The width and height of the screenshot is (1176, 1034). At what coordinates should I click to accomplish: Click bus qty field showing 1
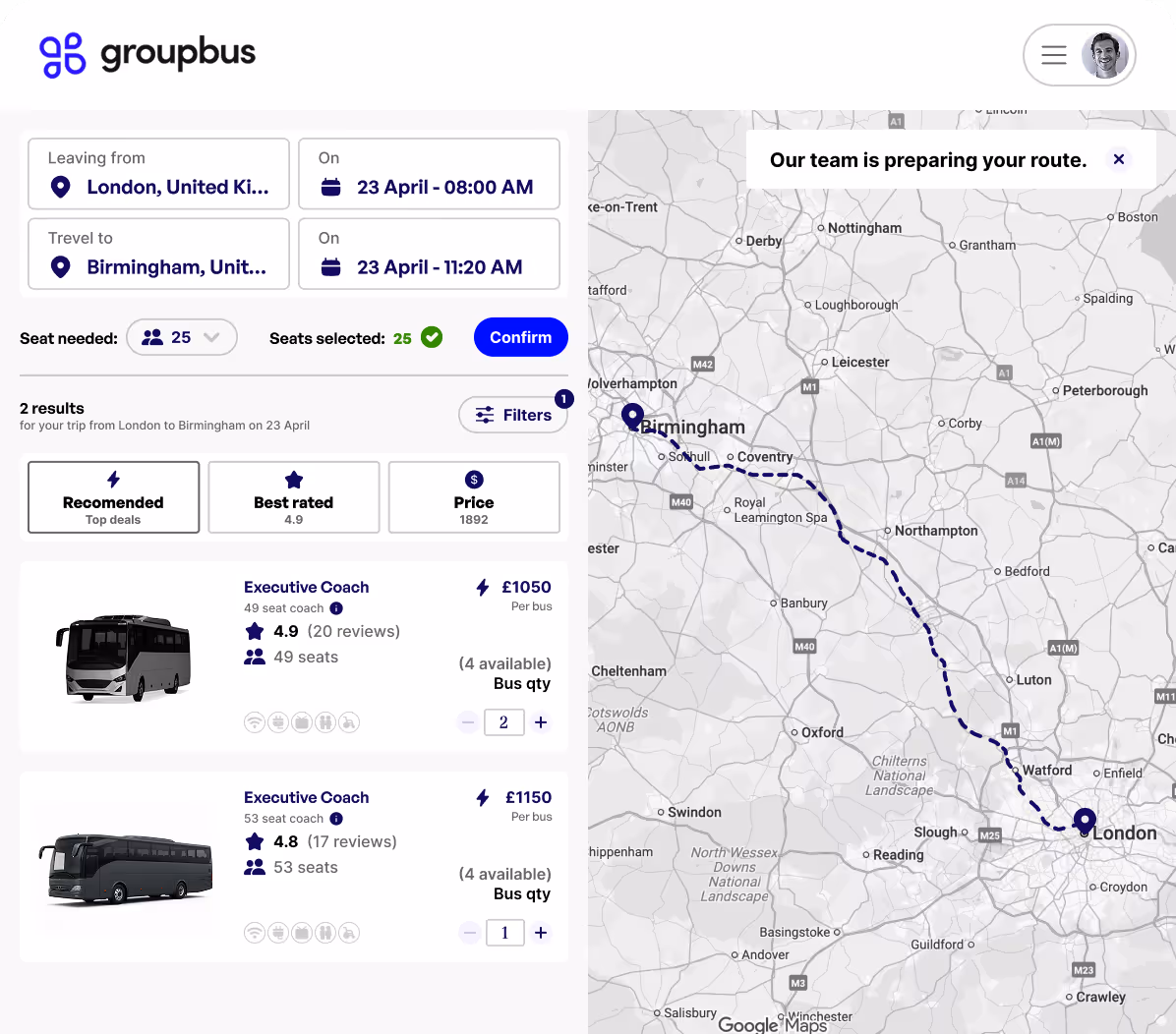[x=504, y=933]
